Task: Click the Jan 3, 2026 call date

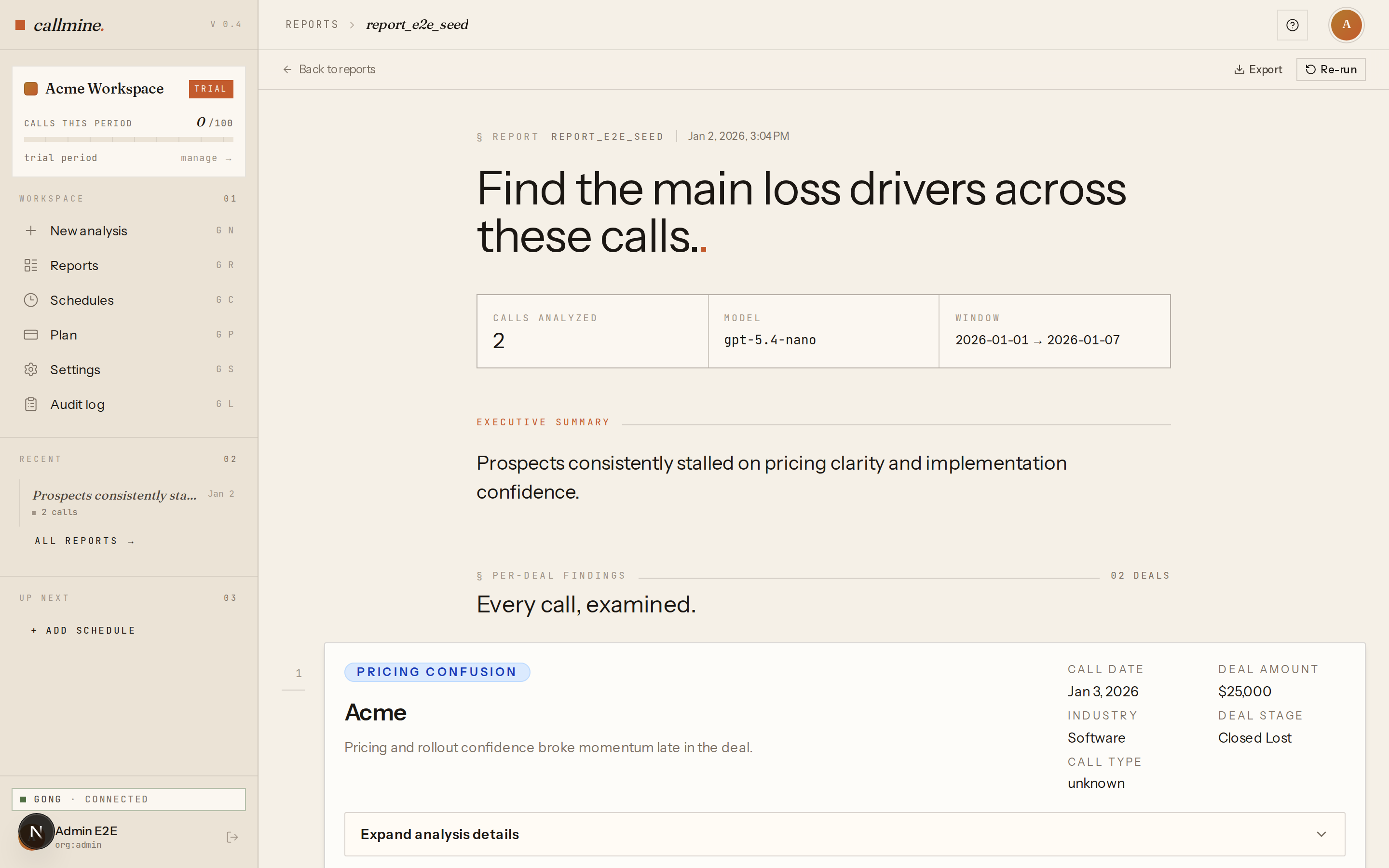Action: [x=1103, y=691]
